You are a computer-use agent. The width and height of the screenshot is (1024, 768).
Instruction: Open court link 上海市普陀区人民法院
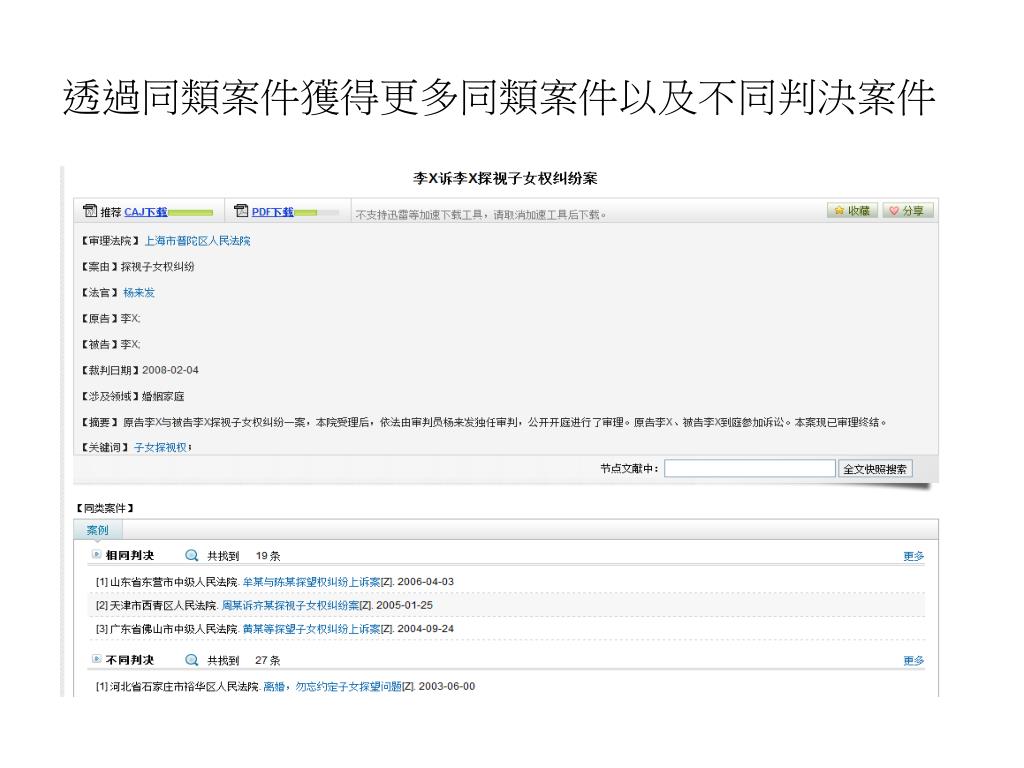point(197,241)
